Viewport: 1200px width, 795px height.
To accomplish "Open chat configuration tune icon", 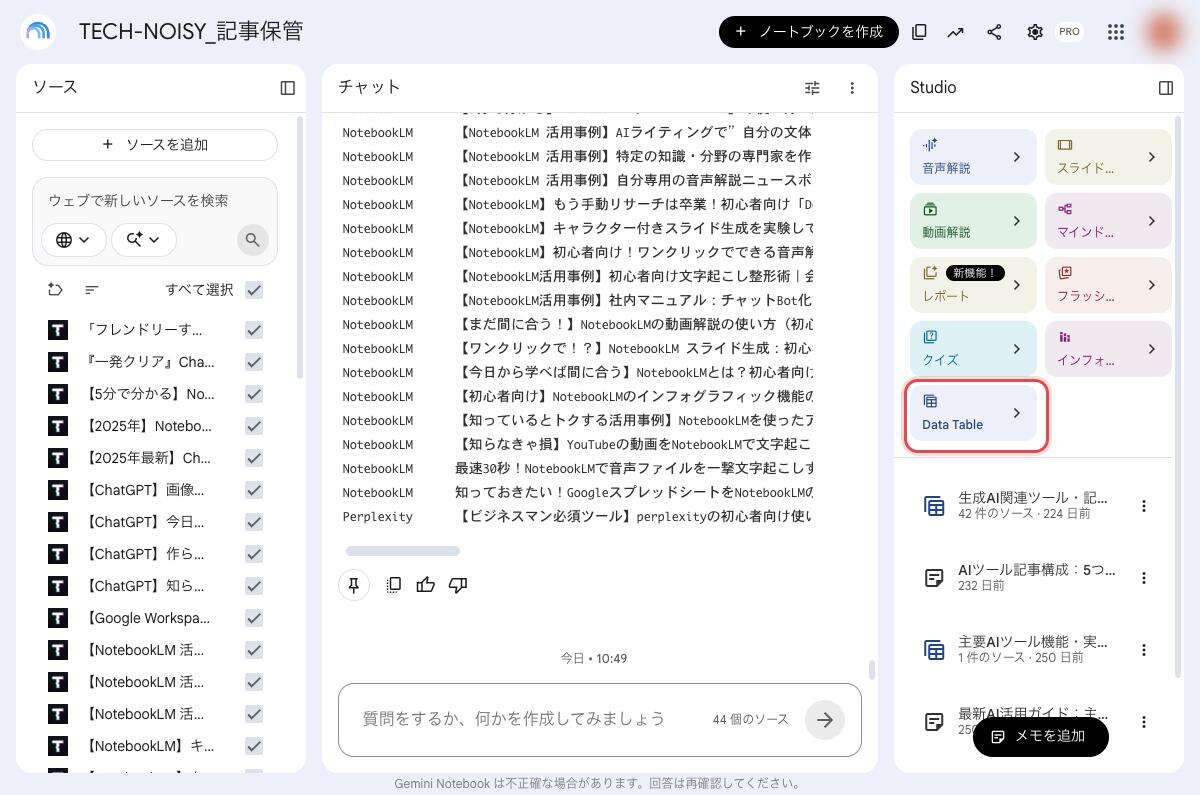I will (x=812, y=88).
